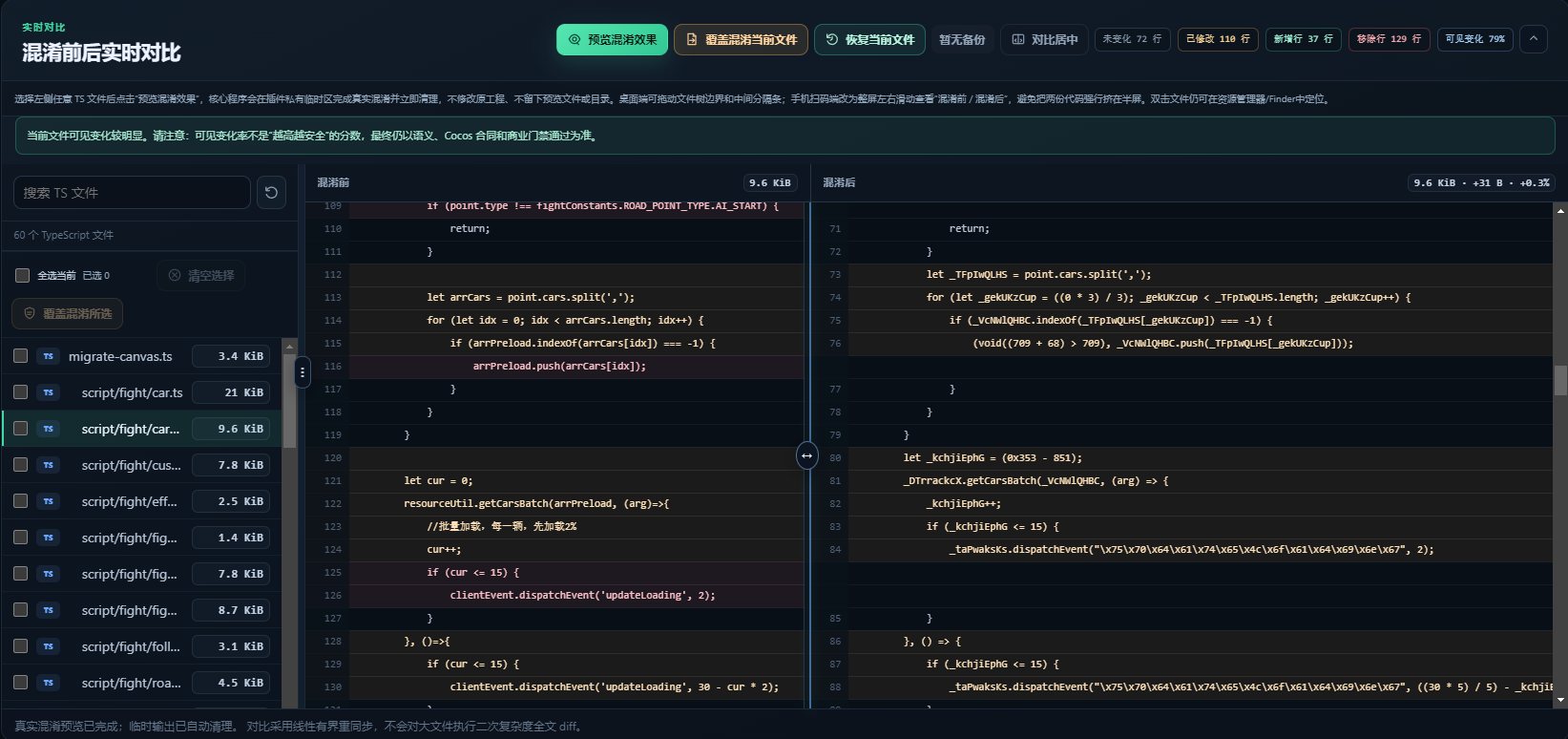The width and height of the screenshot is (1568, 739).
Task: Click the 9.6 KiB · +31 B · +0.3% chip
Action: pos(1481,182)
